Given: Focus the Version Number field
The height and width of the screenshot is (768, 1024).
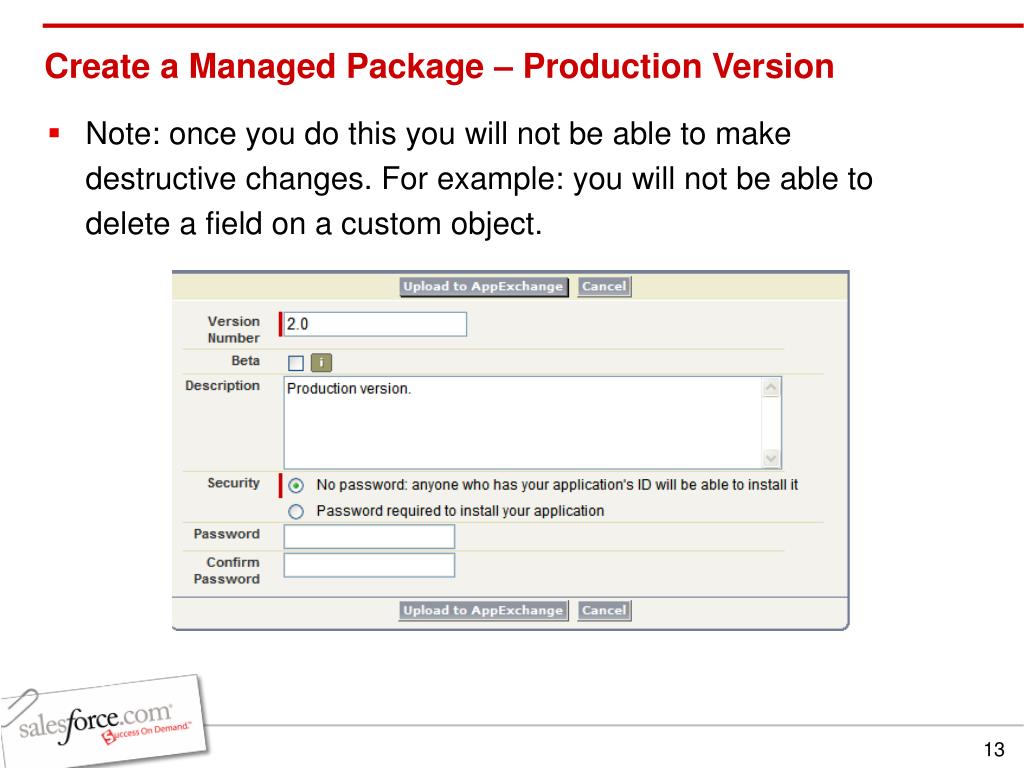Looking at the screenshot, I should pos(376,324).
